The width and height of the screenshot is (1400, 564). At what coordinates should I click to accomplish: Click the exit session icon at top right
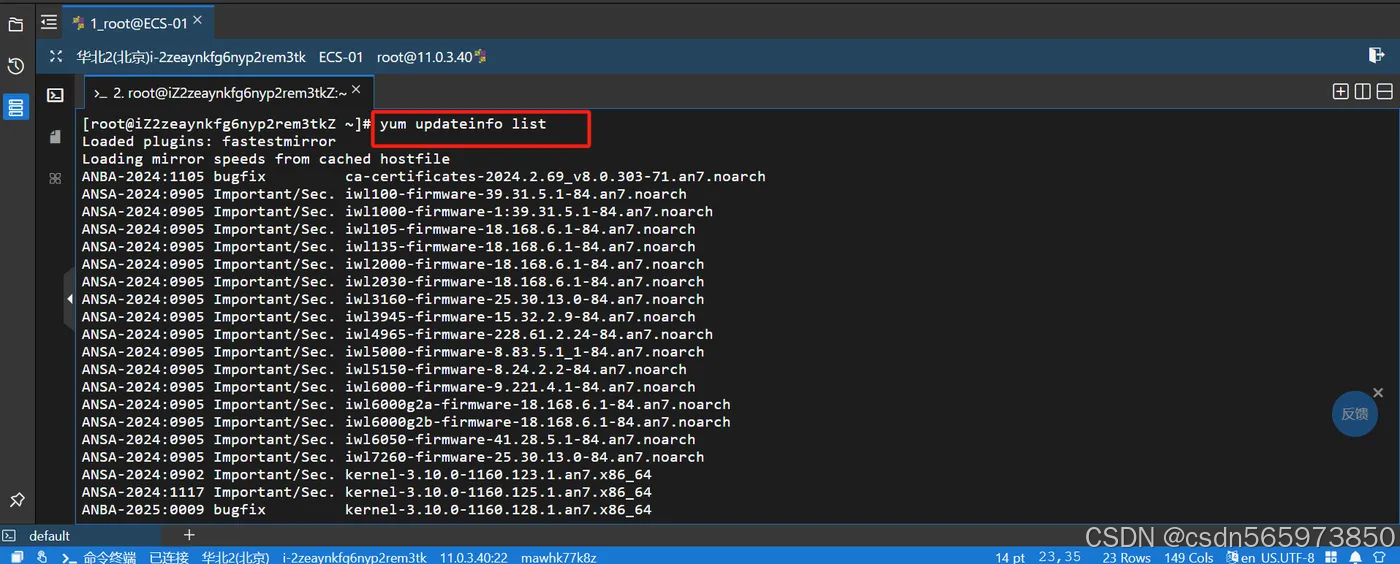click(1376, 55)
